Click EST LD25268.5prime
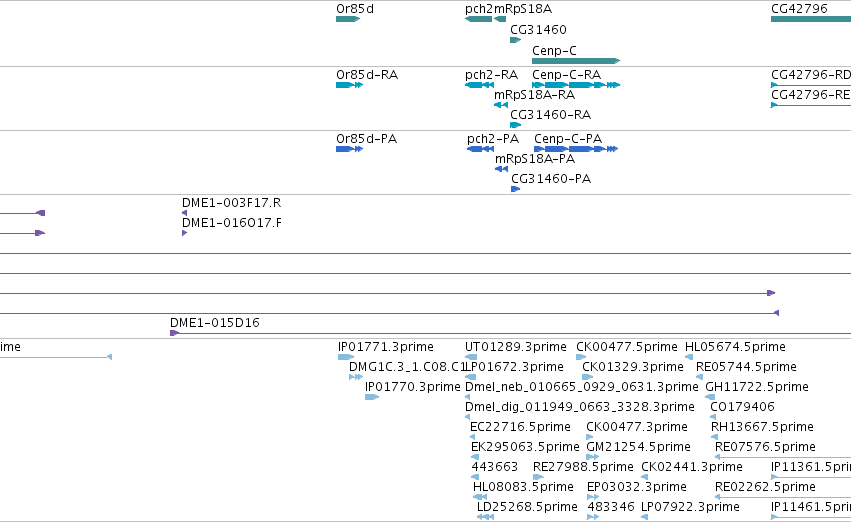The width and height of the screenshot is (851, 522). point(485,517)
